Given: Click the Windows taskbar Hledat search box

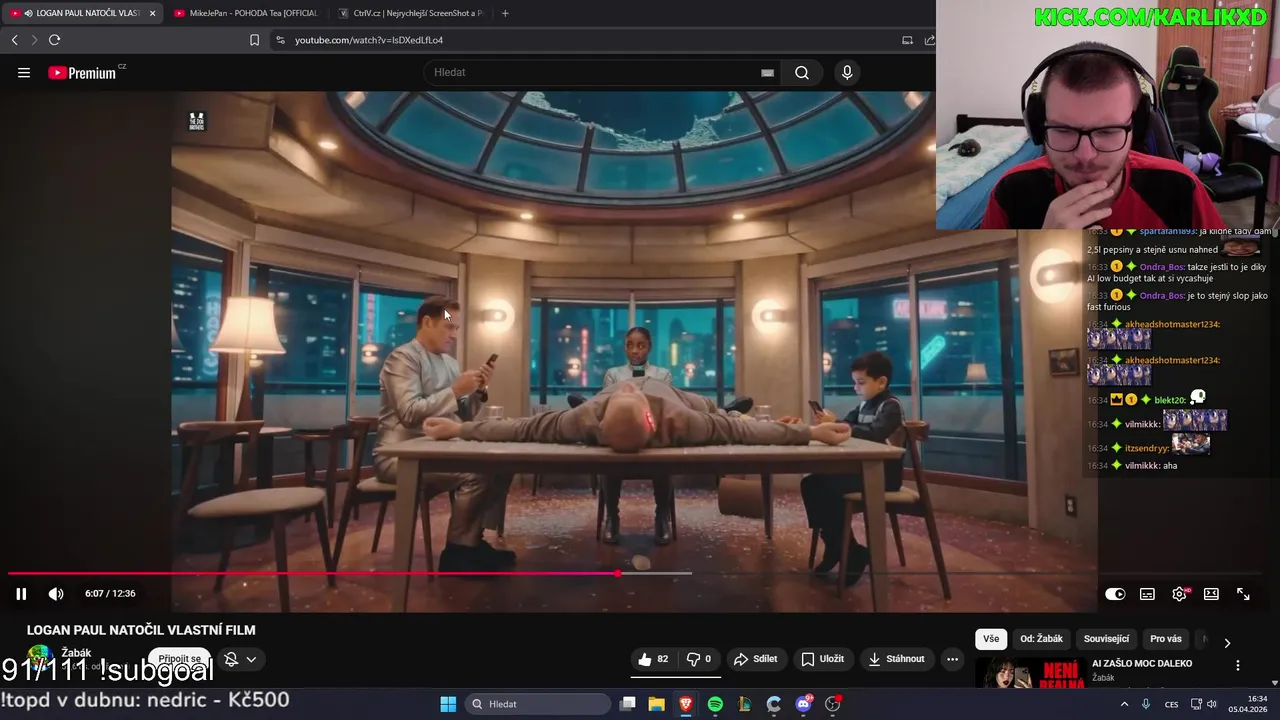Looking at the screenshot, I should point(538,704).
